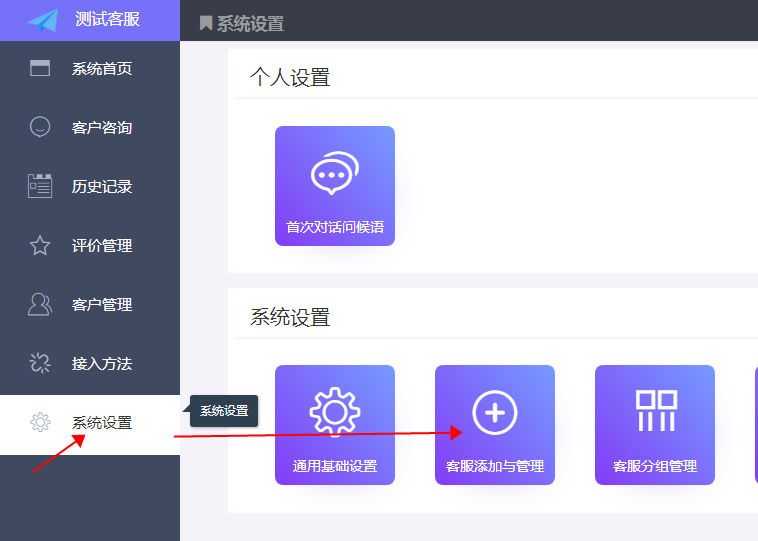Click the large gear icon on 通用基础设置 card

[x=335, y=412]
